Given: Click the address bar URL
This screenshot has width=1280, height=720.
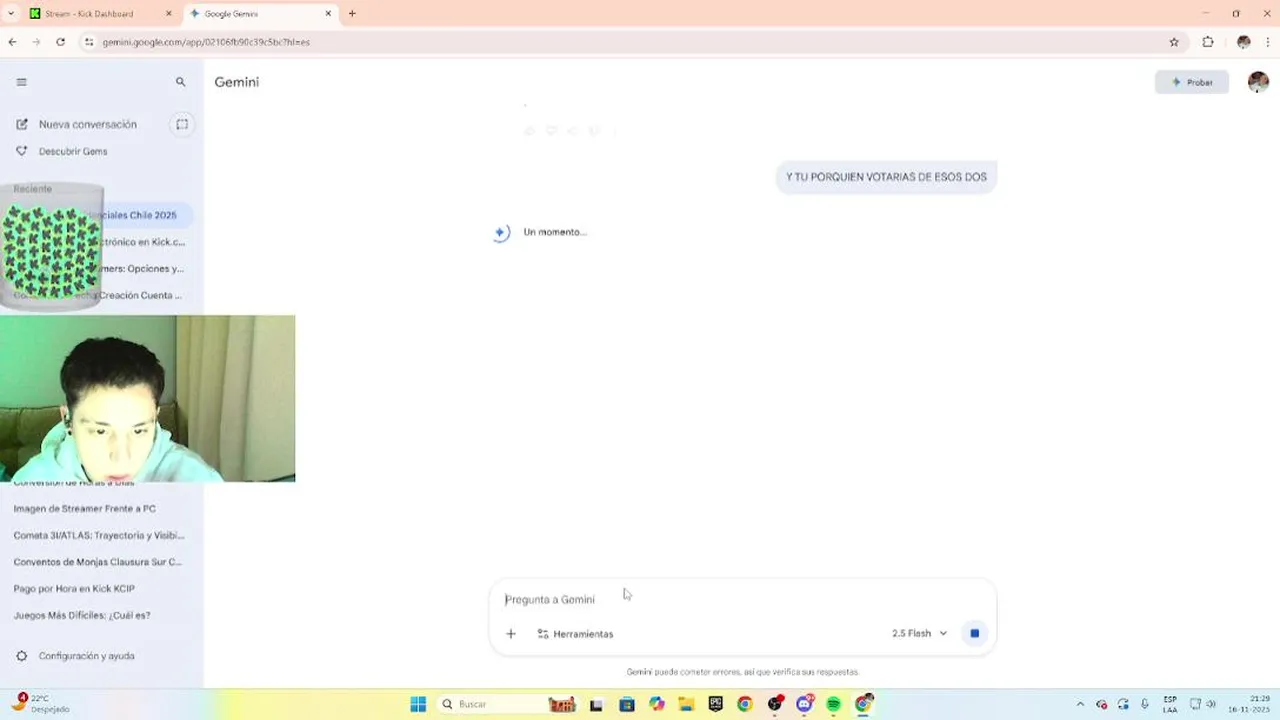Looking at the screenshot, I should tap(206, 42).
